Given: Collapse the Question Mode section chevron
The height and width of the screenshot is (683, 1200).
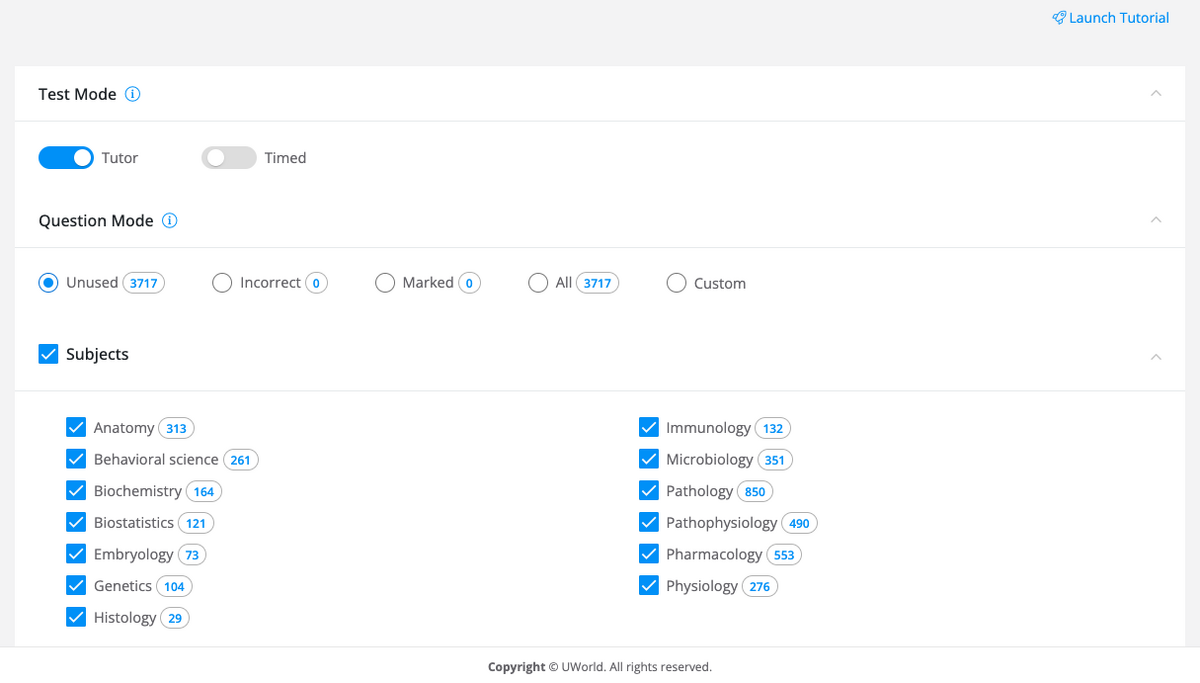Looking at the screenshot, I should pos(1156,220).
